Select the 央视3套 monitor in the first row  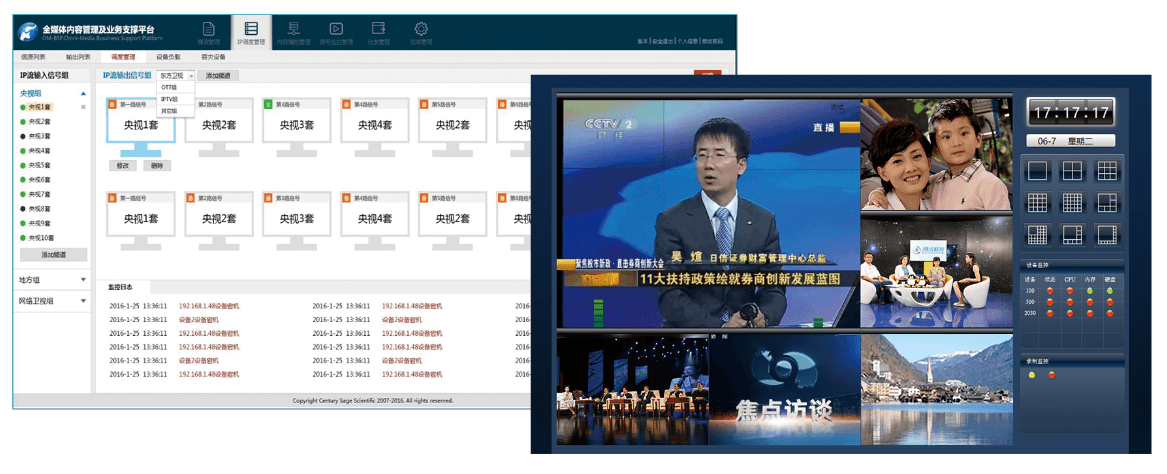[297, 125]
